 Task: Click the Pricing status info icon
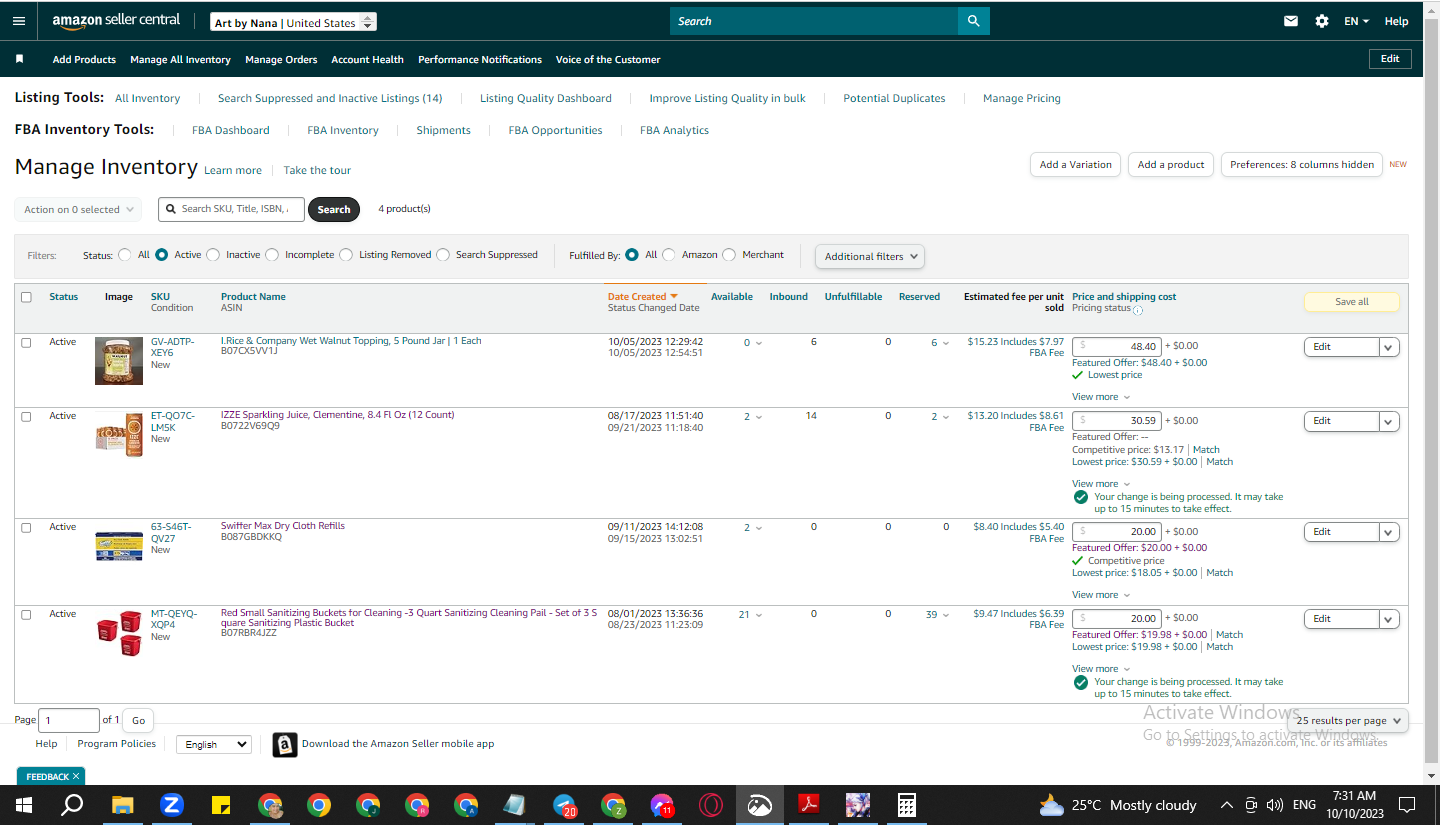(1138, 310)
